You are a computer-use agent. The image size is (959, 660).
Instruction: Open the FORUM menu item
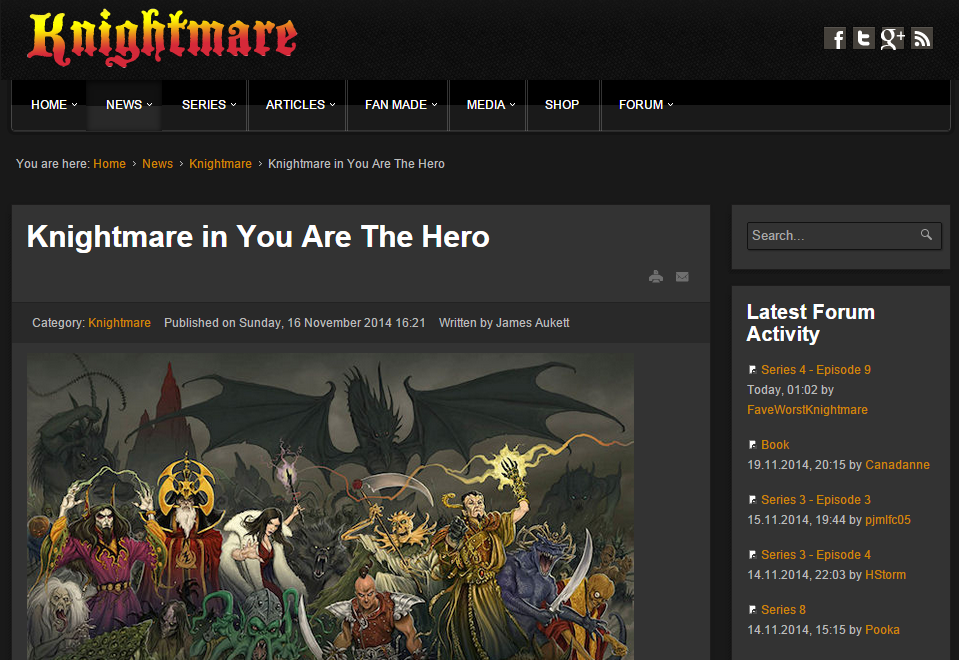point(641,105)
